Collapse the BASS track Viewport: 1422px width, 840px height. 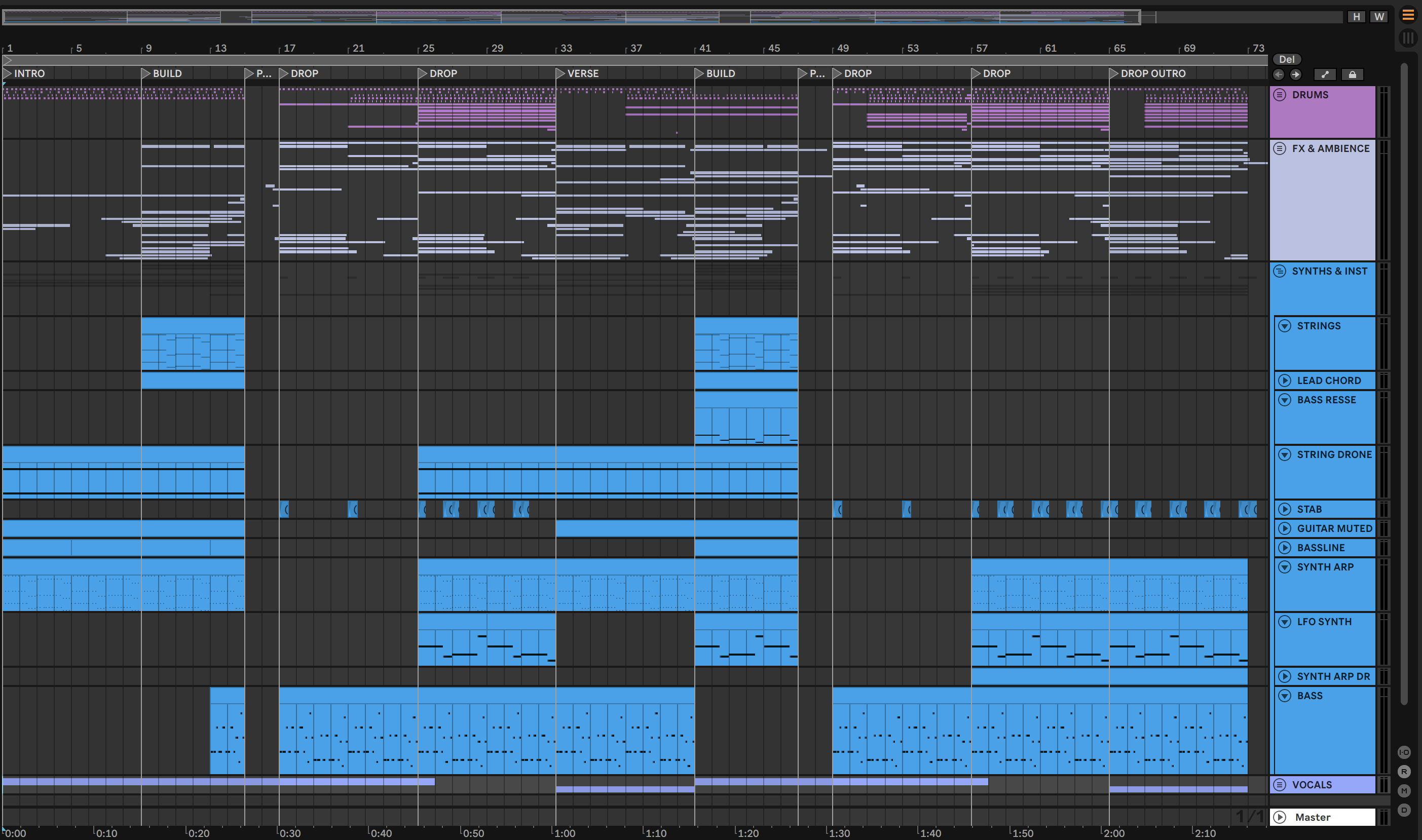1285,695
